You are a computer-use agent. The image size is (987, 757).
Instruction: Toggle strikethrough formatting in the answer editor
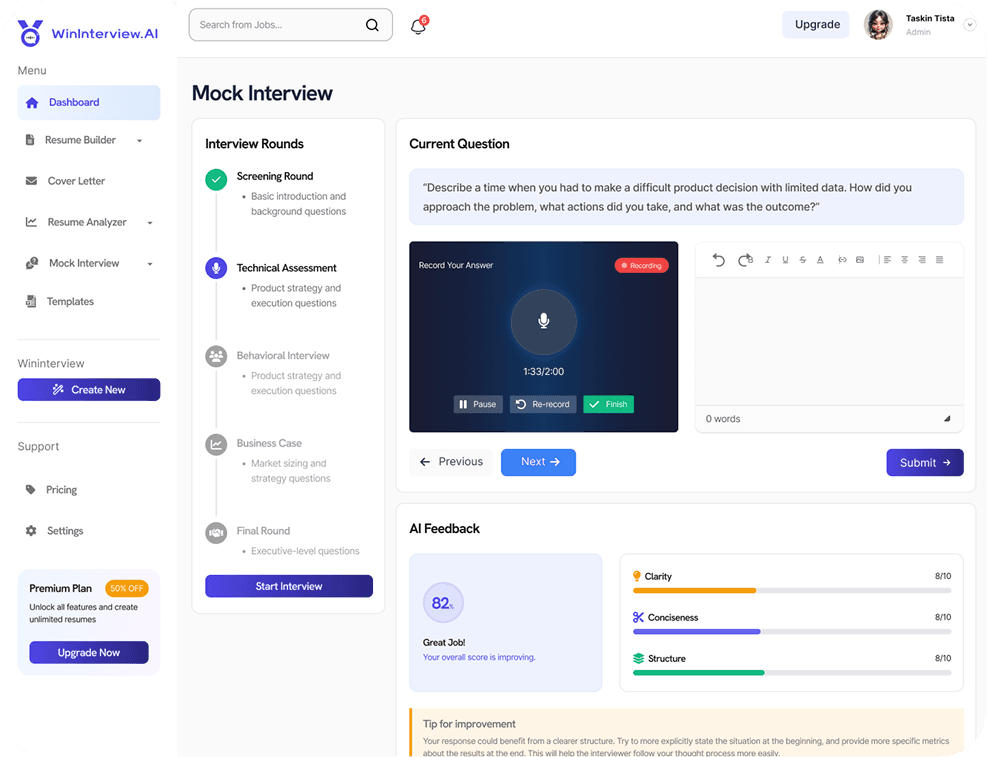(803, 260)
